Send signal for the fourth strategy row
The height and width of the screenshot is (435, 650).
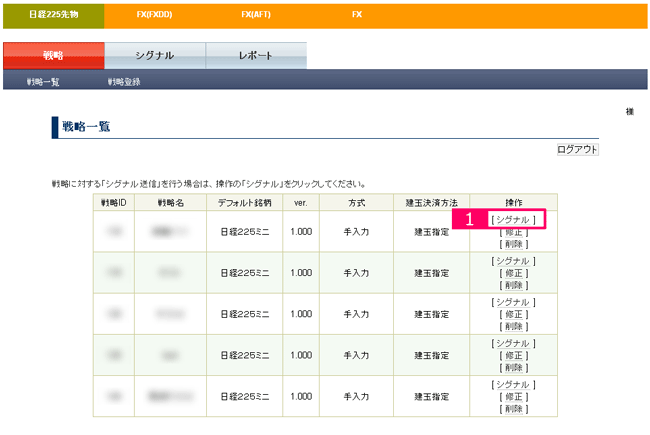514,343
